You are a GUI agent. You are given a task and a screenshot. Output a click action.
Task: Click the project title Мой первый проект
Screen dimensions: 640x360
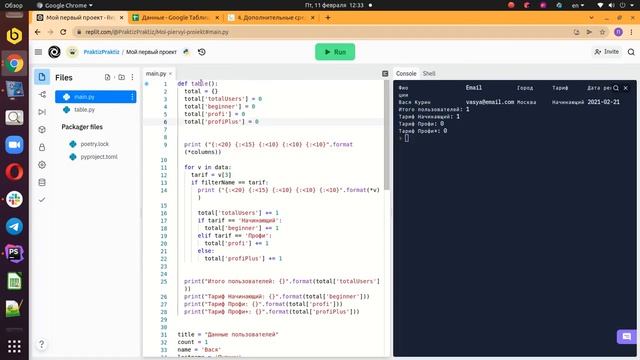click(151, 52)
